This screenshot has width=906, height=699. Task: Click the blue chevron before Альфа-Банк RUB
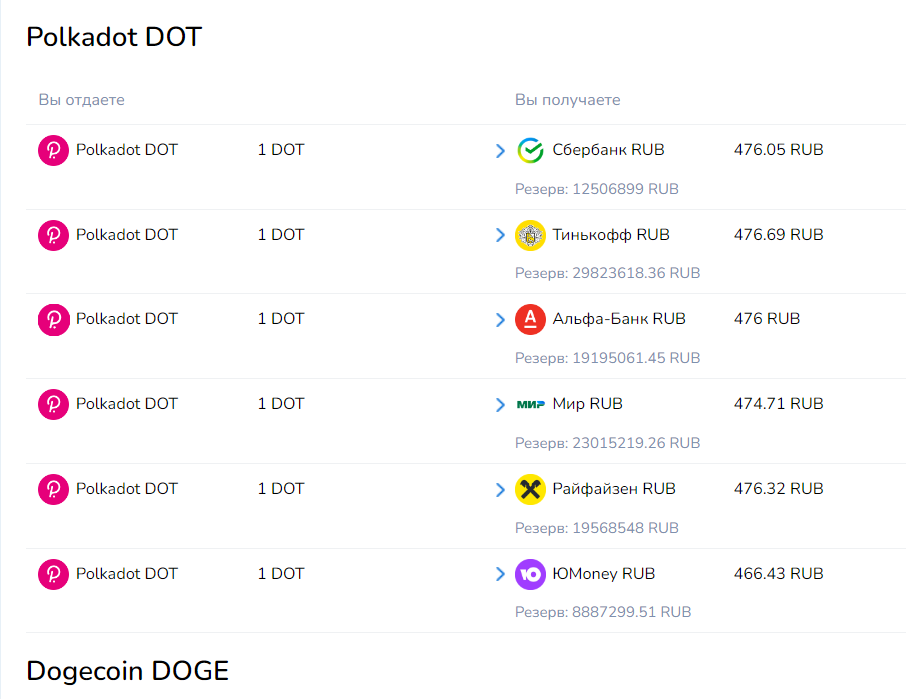[500, 319]
